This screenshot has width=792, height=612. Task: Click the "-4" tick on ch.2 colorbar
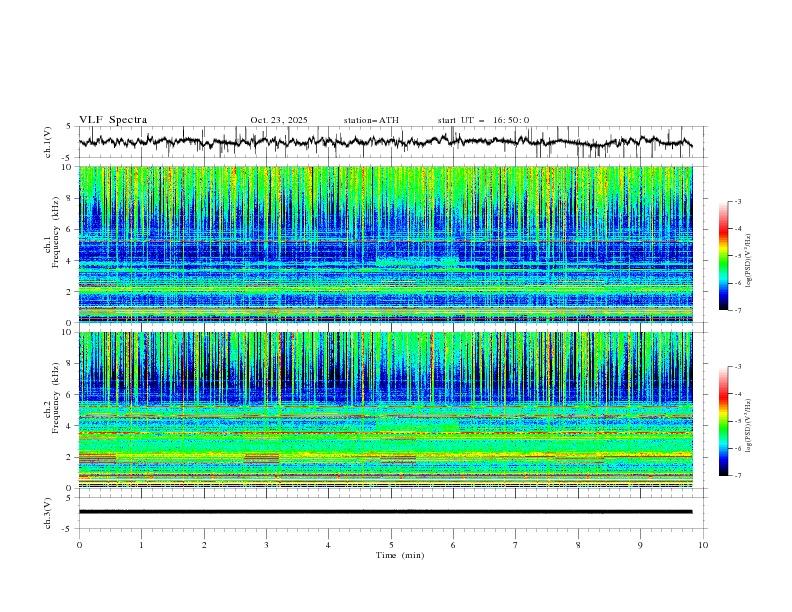click(737, 394)
